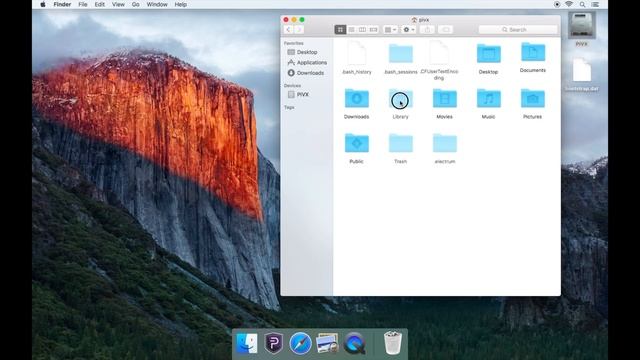Switch to icon view in Finder toolbar
640x360 pixels.
pos(340,29)
